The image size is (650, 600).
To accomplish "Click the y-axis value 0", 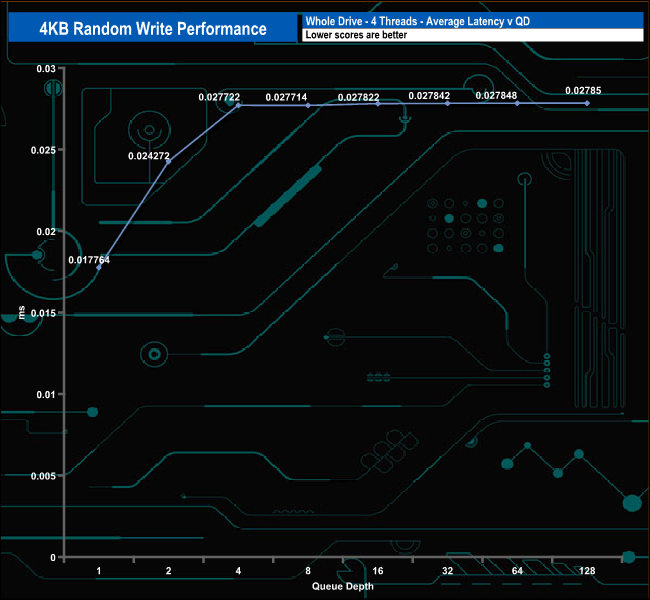I will 53,558.
